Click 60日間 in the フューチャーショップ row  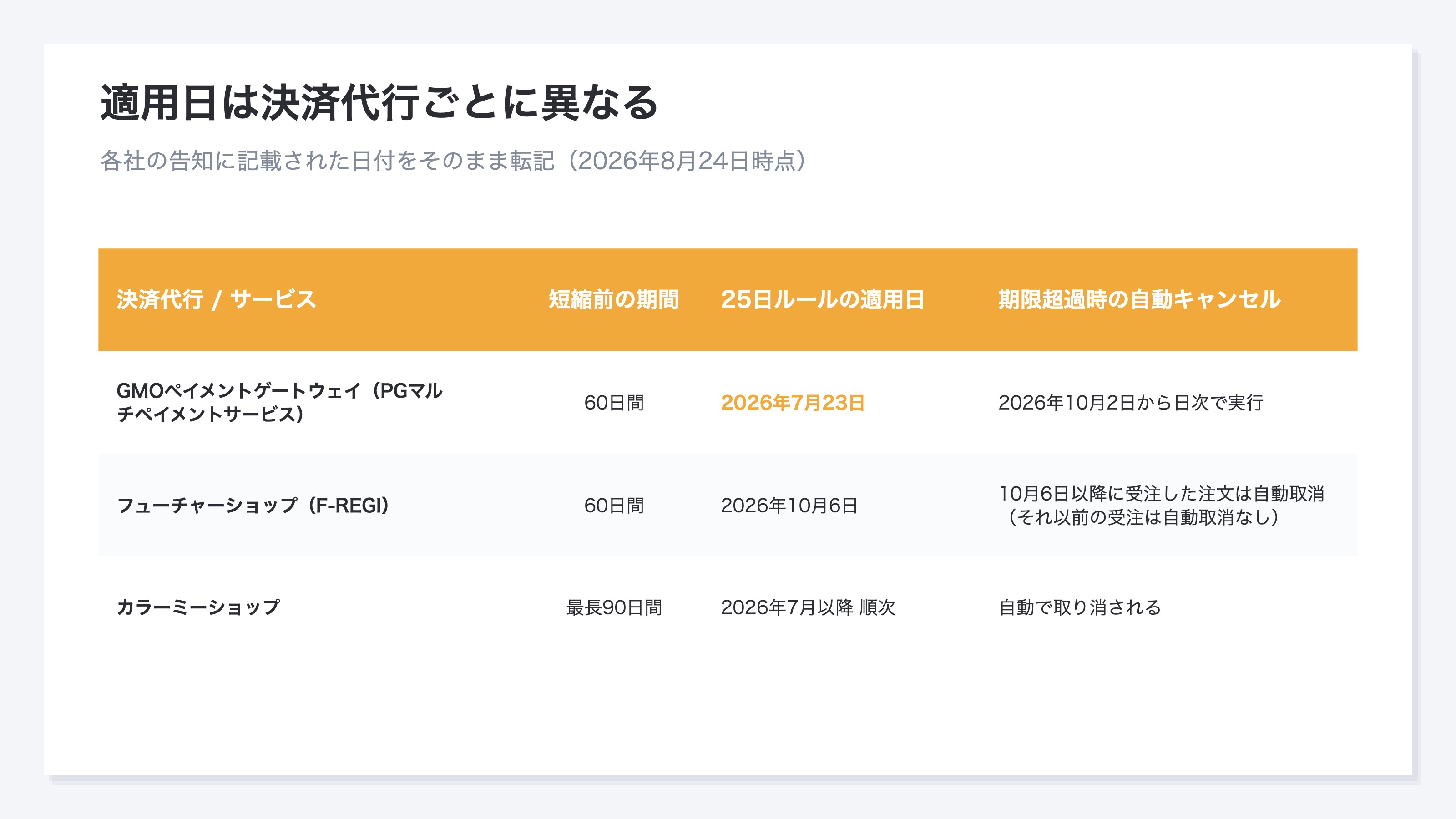pyautogui.click(x=614, y=506)
